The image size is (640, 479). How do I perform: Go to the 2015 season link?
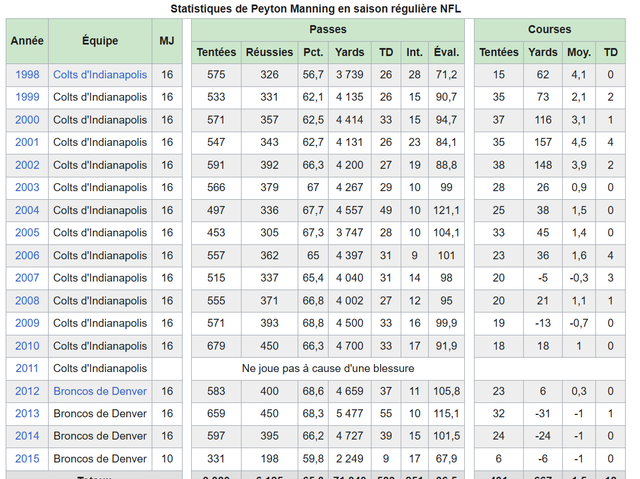[x=26, y=459]
